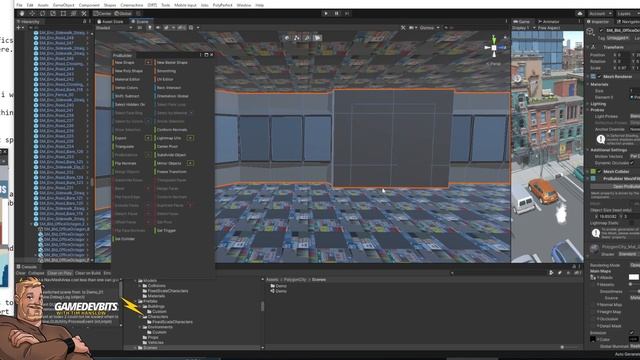Select ProBuilder object selection mode icon

pos(287,38)
